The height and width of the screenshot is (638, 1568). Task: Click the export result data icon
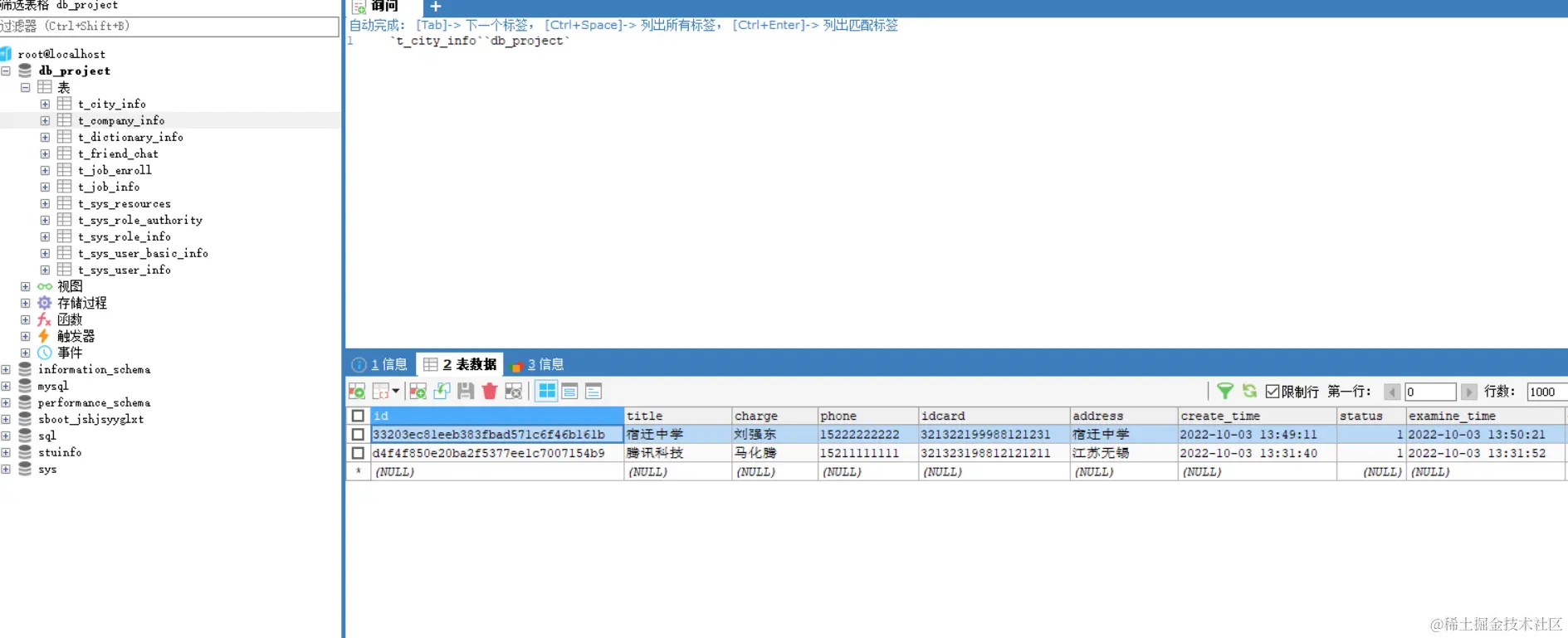click(357, 391)
